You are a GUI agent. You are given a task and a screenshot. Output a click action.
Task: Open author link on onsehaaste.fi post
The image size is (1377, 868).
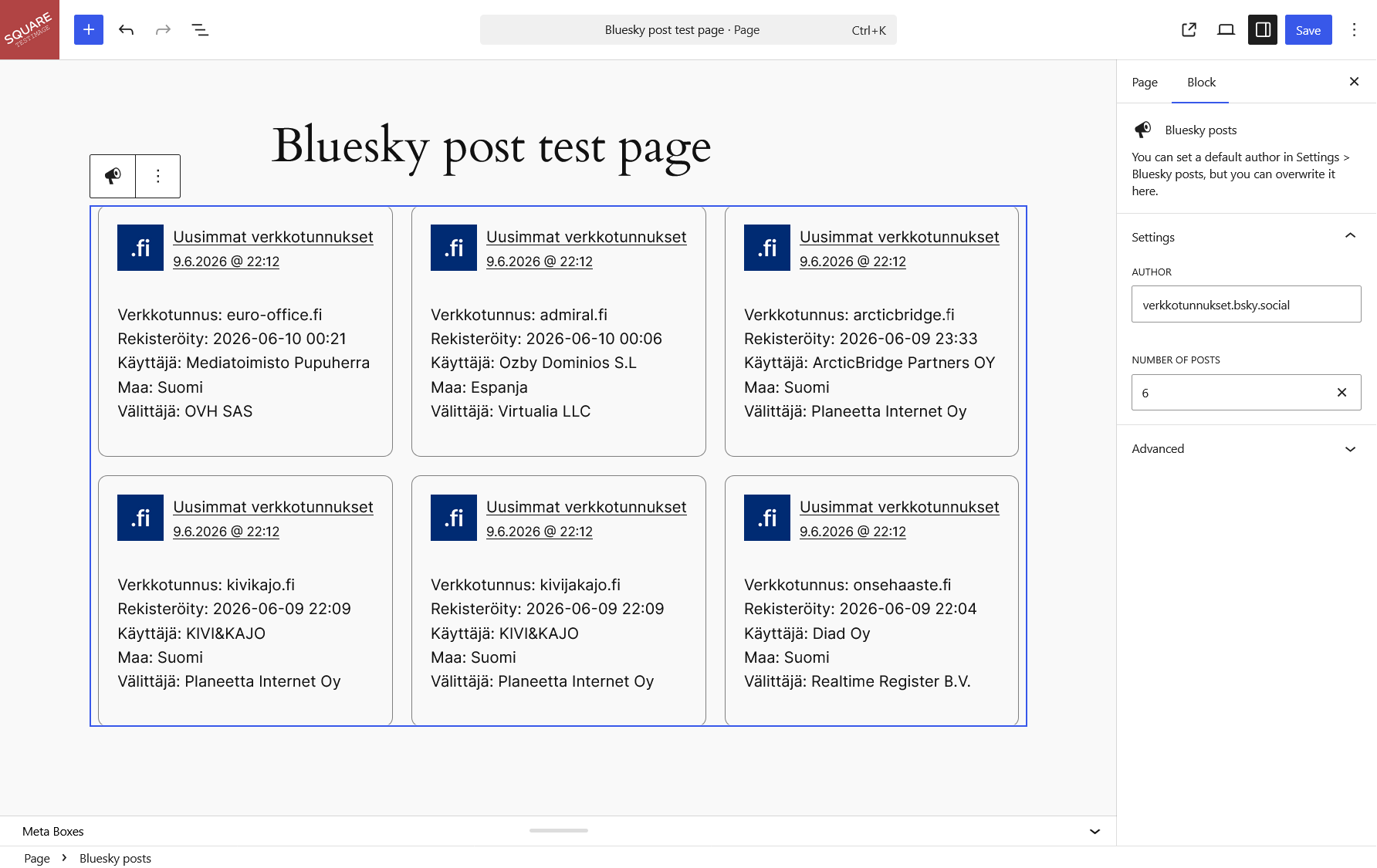pyautogui.click(x=899, y=507)
